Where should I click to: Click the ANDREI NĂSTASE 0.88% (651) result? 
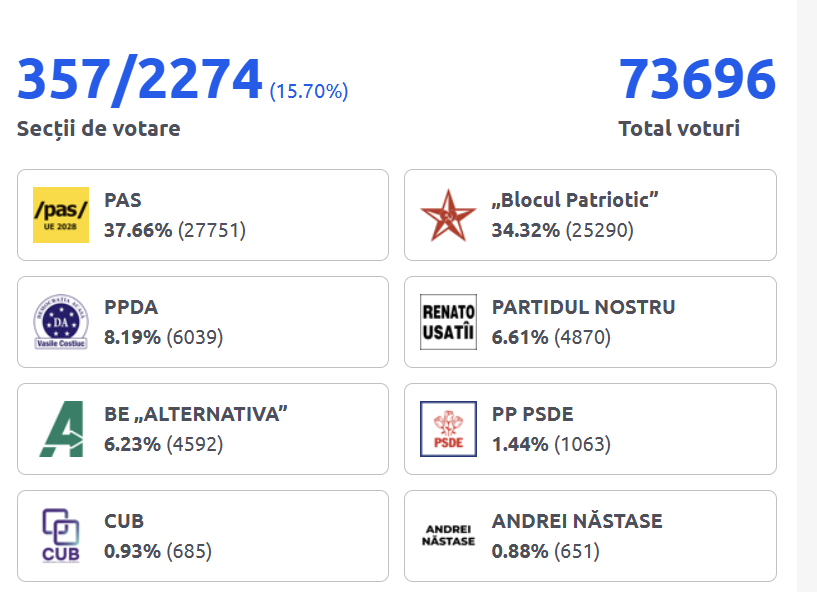pos(546,551)
